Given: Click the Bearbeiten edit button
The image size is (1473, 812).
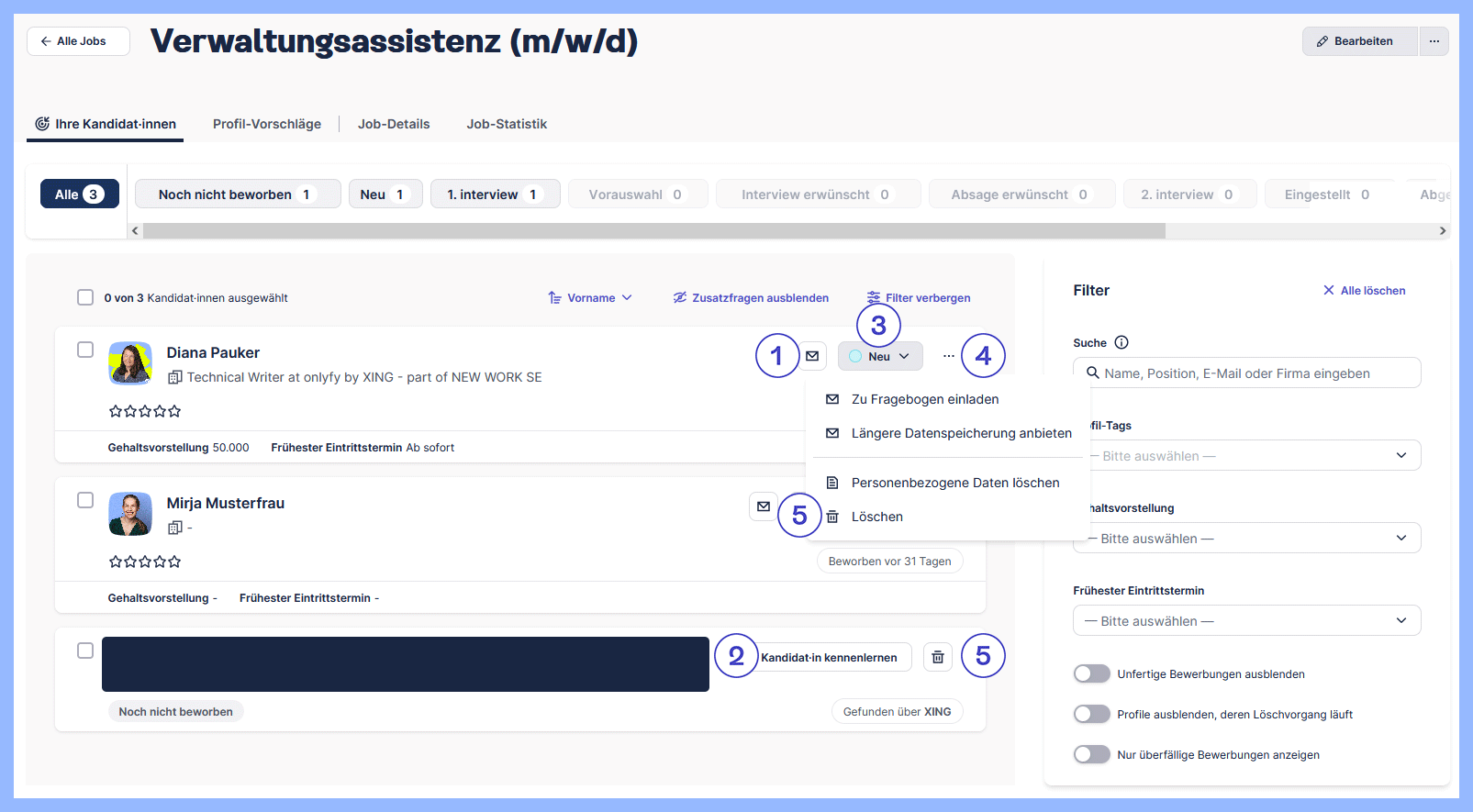Looking at the screenshot, I should click(1359, 41).
